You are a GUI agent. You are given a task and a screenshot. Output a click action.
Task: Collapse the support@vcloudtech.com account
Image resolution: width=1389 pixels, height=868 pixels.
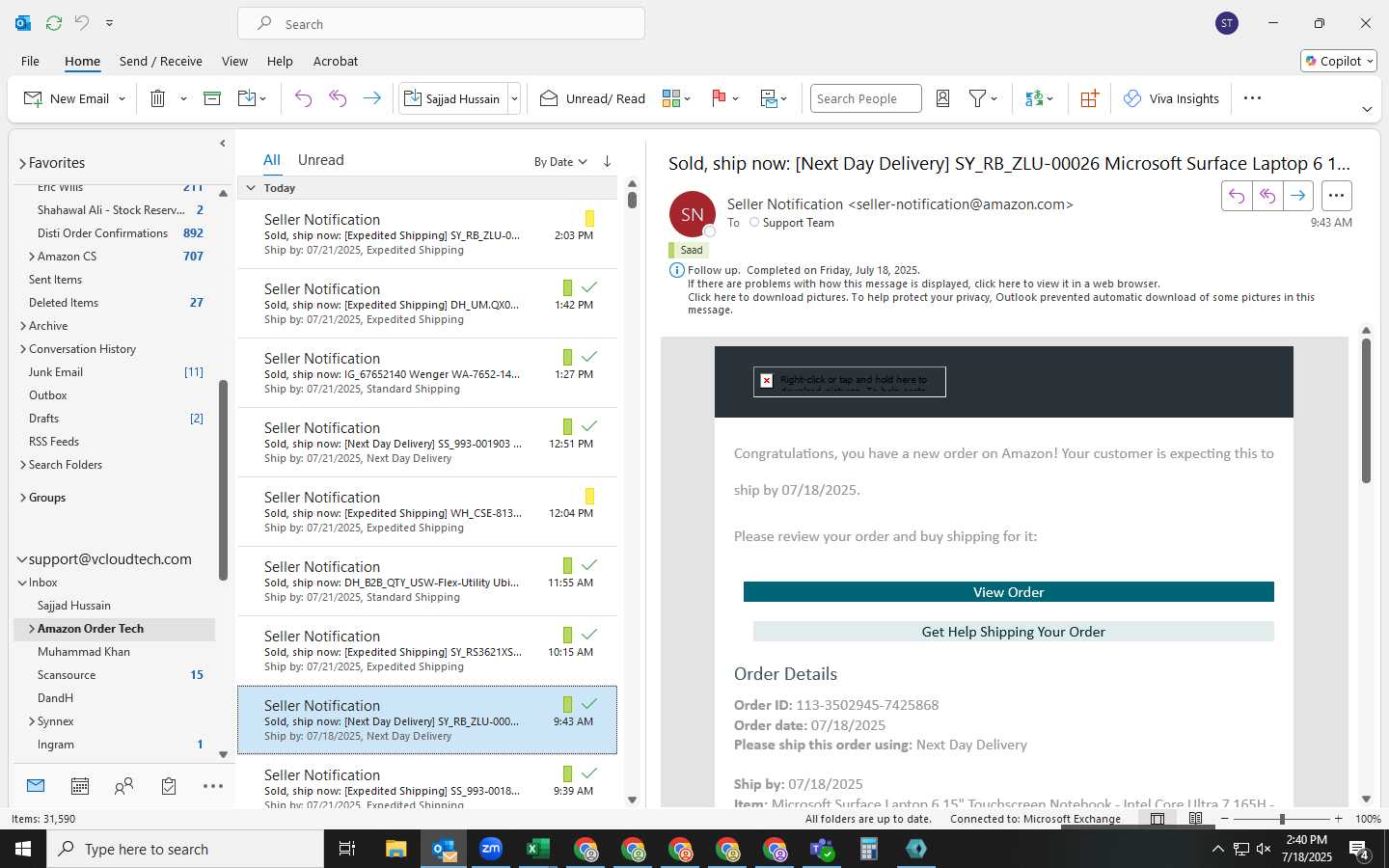(22, 559)
